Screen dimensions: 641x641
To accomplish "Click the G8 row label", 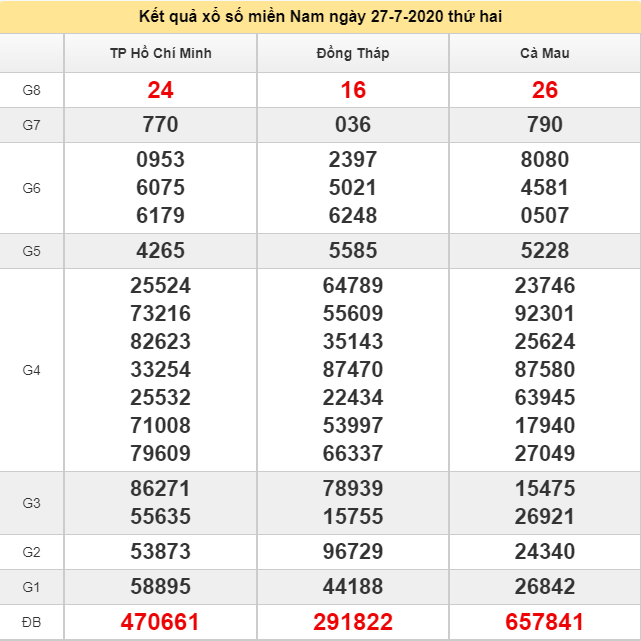I will pos(31,90).
